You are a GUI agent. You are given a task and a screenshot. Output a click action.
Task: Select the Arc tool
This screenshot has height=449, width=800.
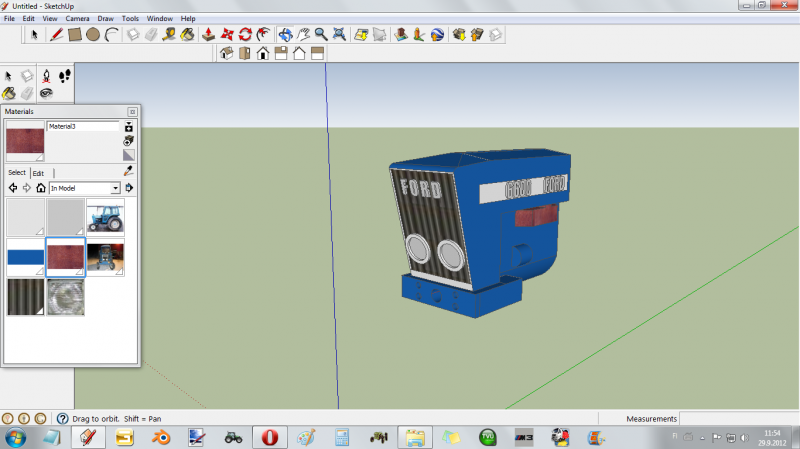click(x=111, y=35)
